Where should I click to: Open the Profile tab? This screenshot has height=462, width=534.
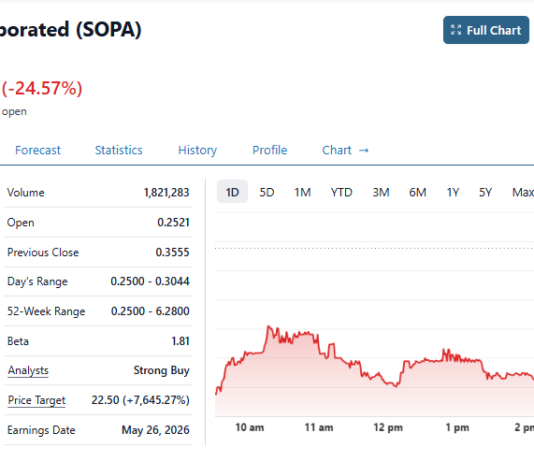pyautogui.click(x=270, y=150)
